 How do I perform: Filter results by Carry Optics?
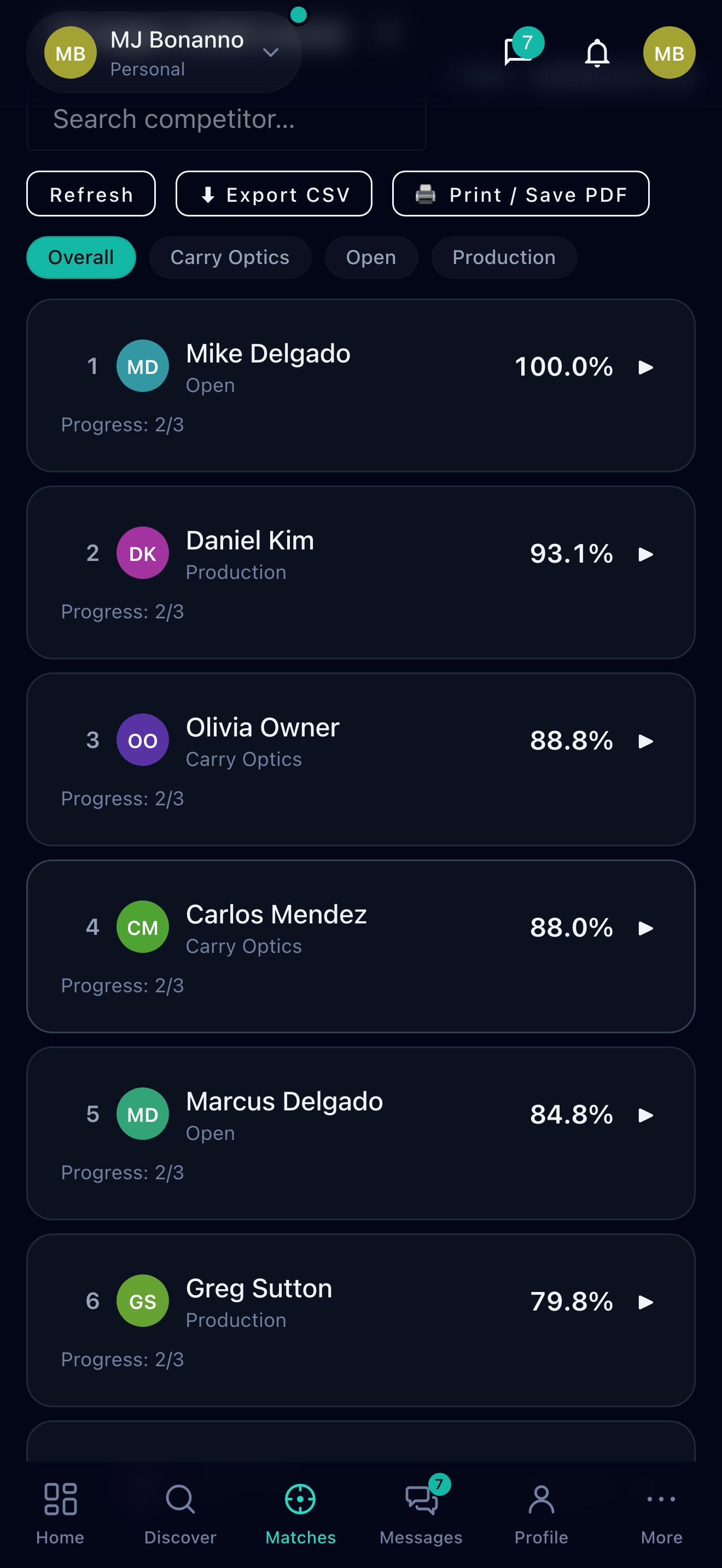click(x=230, y=258)
